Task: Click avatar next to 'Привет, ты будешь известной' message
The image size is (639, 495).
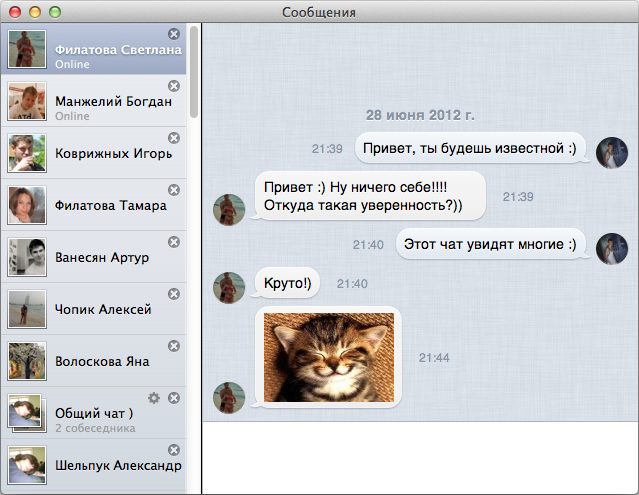Action: coord(612,152)
